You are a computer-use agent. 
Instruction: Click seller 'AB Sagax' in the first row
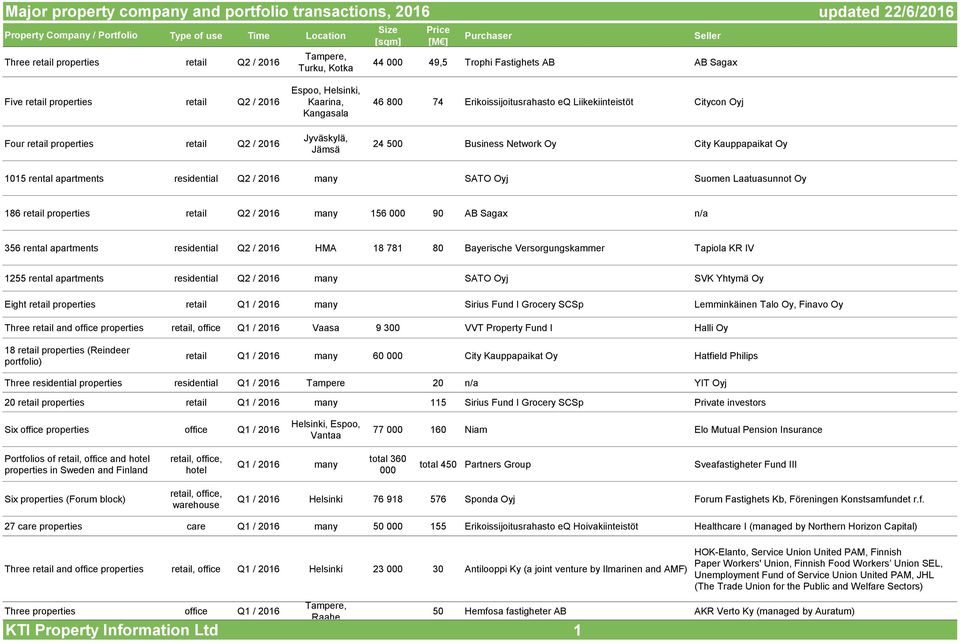point(716,62)
